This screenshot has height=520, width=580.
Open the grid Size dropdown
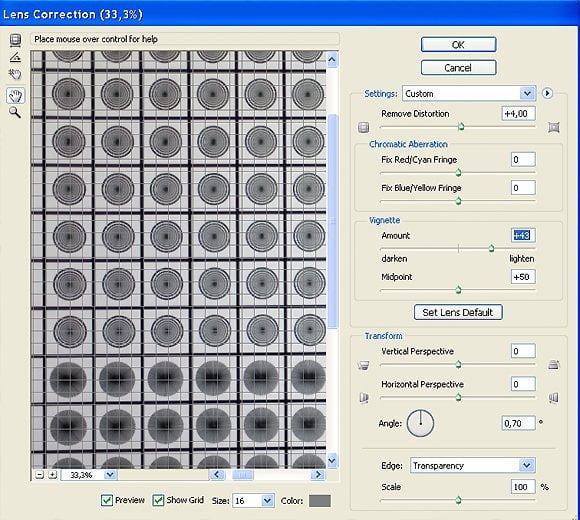[253, 501]
